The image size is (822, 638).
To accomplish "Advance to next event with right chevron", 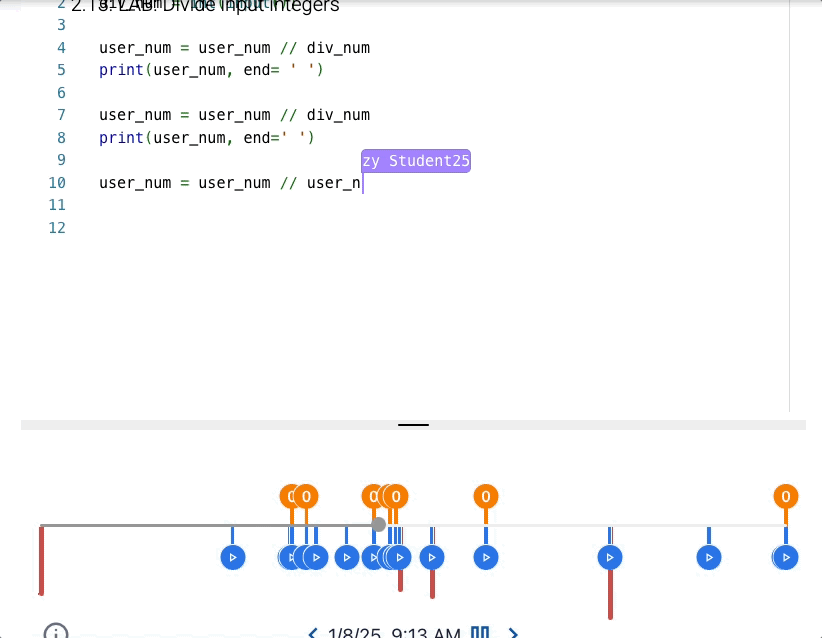I will tap(514, 633).
